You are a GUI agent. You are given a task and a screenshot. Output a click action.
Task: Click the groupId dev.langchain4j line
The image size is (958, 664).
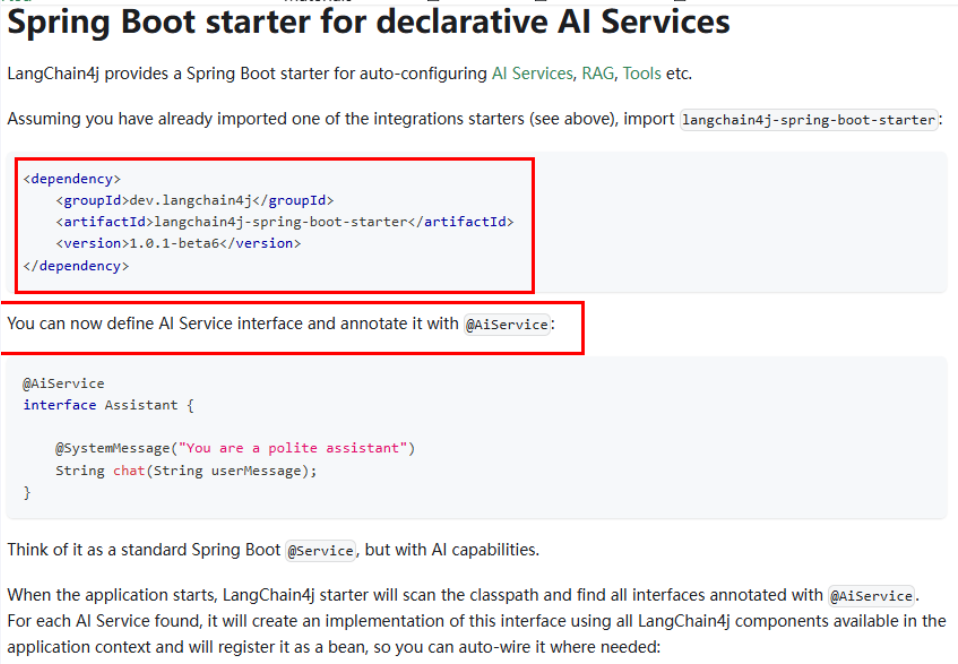click(x=194, y=200)
